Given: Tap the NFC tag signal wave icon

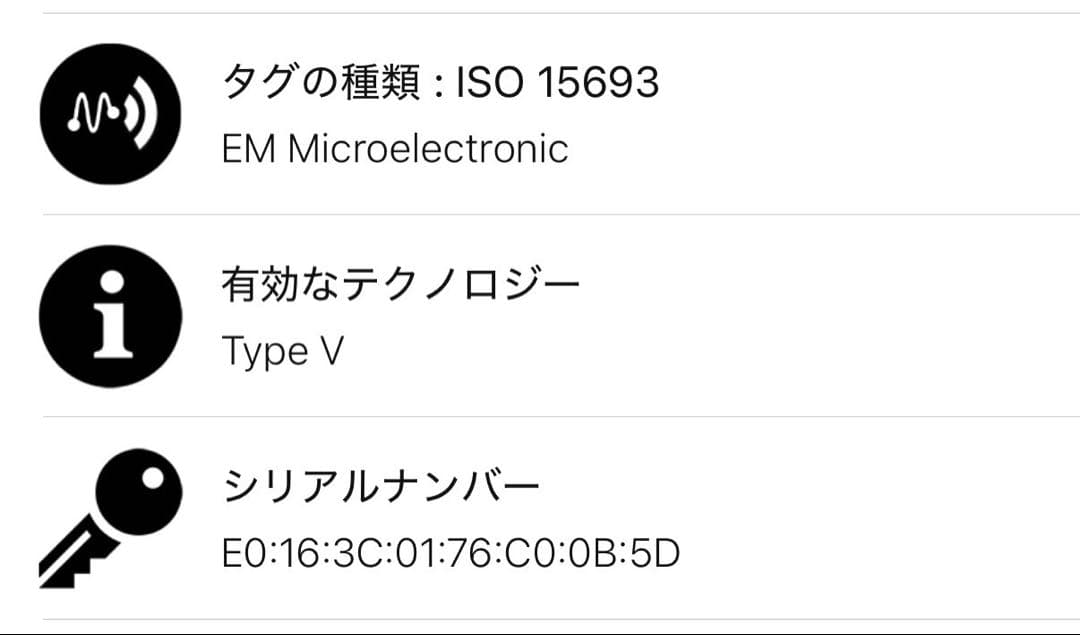Looking at the screenshot, I should pos(110,114).
